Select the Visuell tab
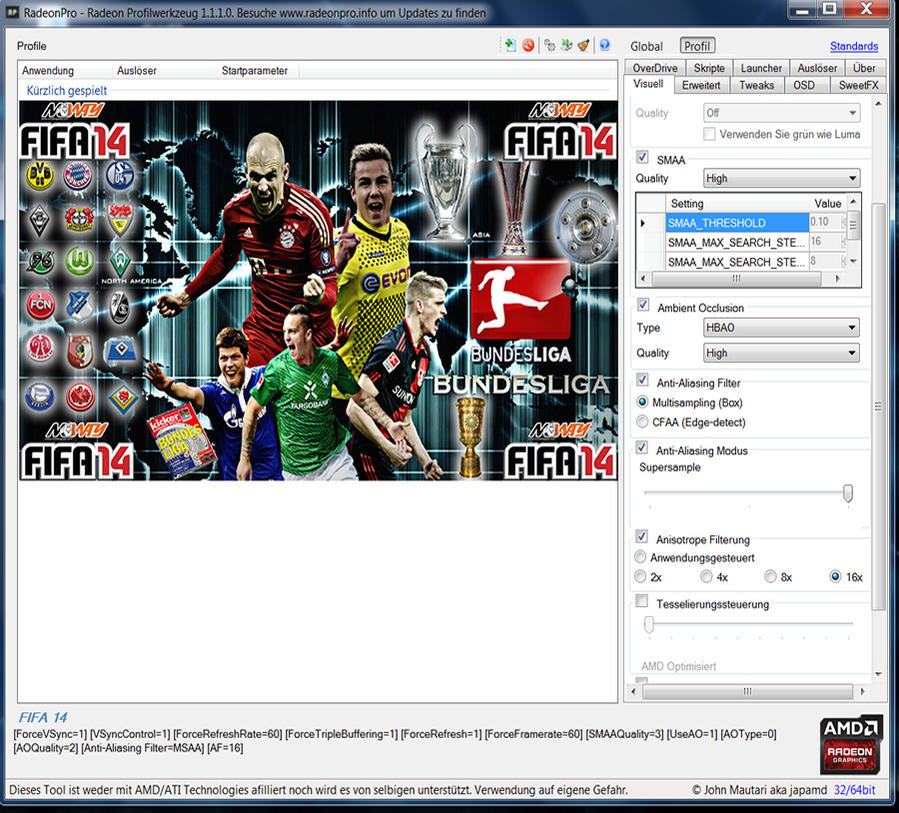The image size is (899, 813). 648,84
